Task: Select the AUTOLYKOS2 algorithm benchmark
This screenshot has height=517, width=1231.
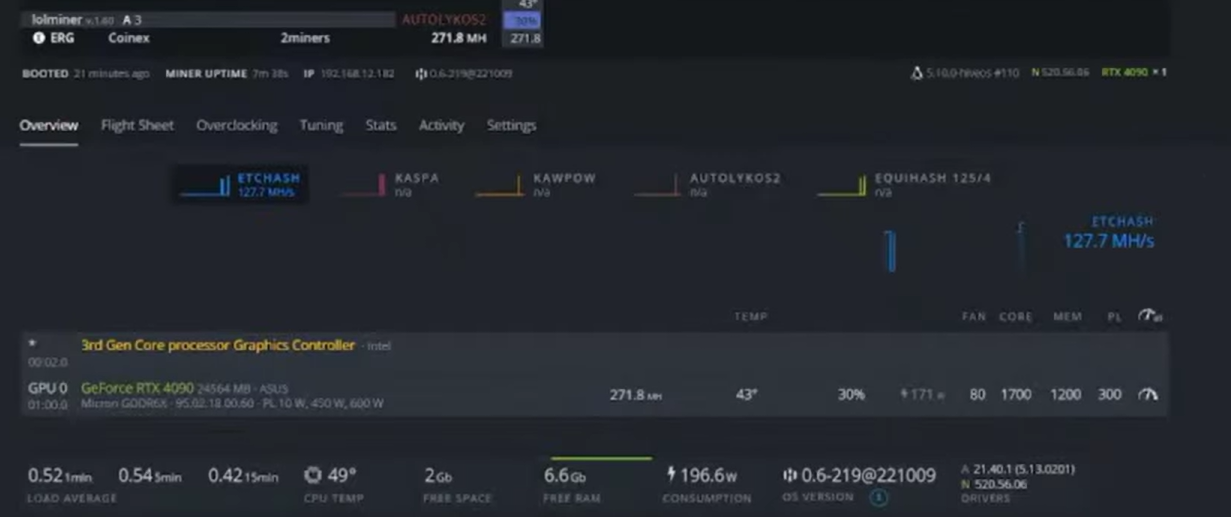Action: click(707, 184)
